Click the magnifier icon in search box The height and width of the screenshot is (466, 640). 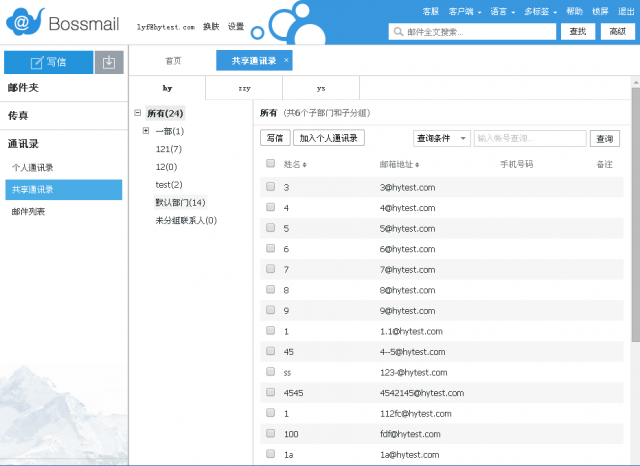(398, 31)
